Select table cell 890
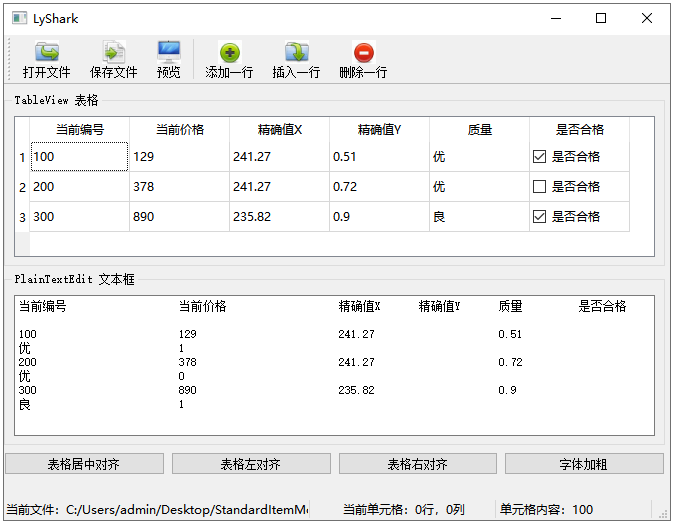Screen dimensions: 675x524 coord(180,217)
